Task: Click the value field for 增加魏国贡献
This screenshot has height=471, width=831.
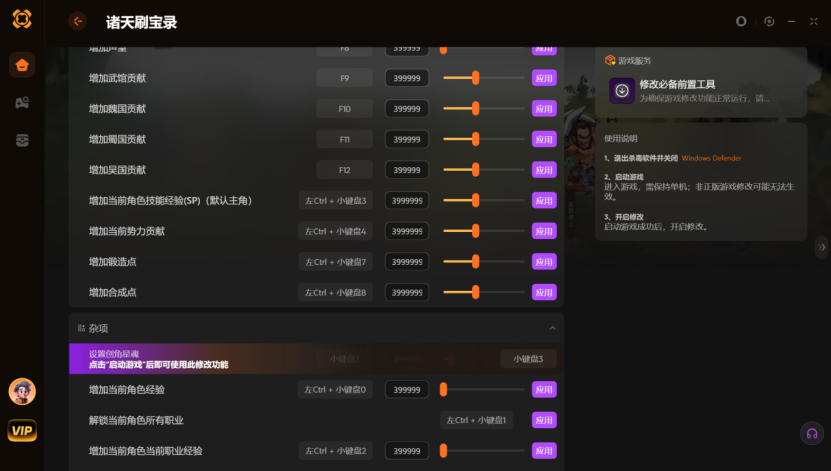Action: pos(406,109)
